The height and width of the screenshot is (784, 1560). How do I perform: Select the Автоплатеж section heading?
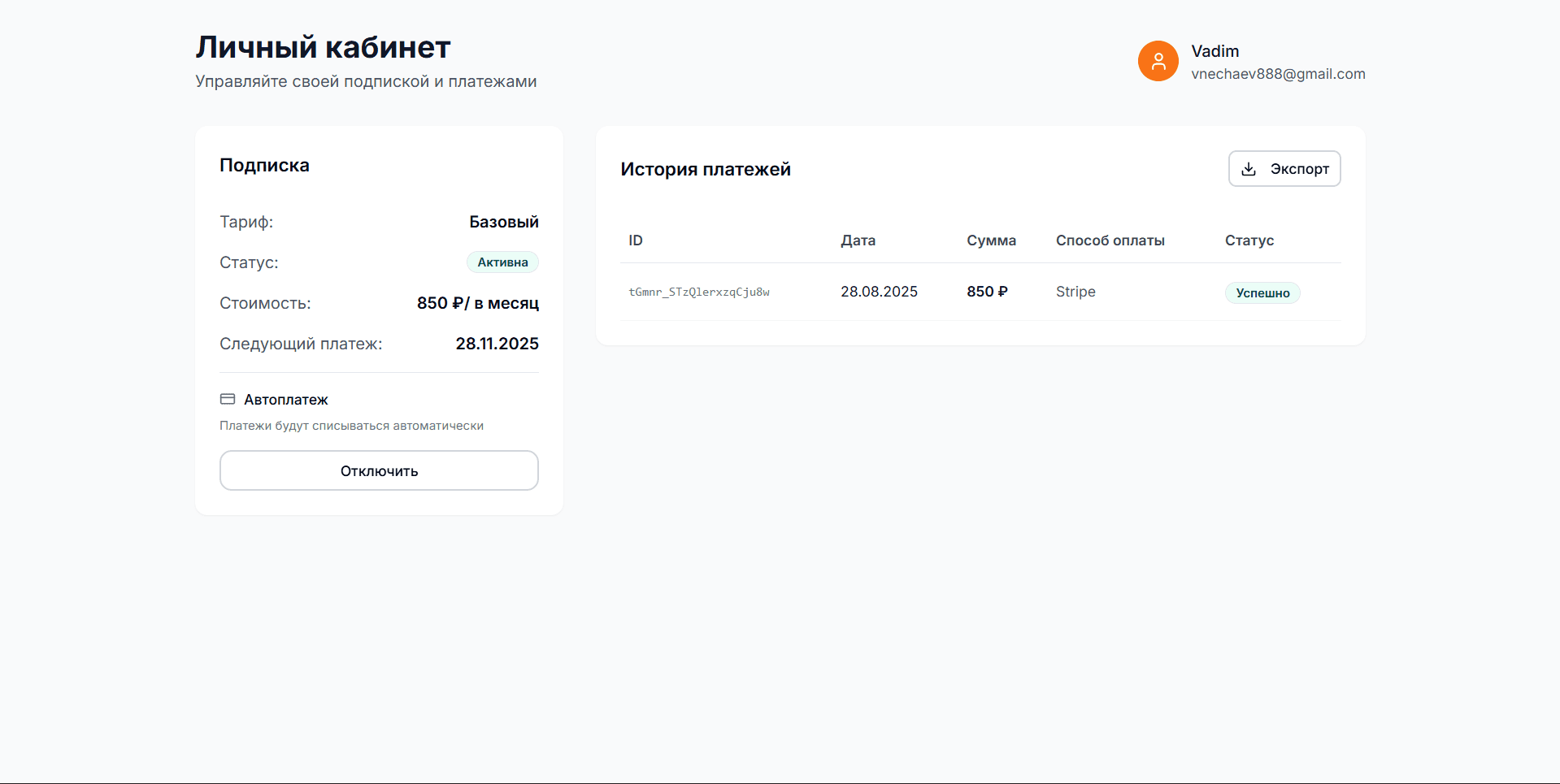286,399
